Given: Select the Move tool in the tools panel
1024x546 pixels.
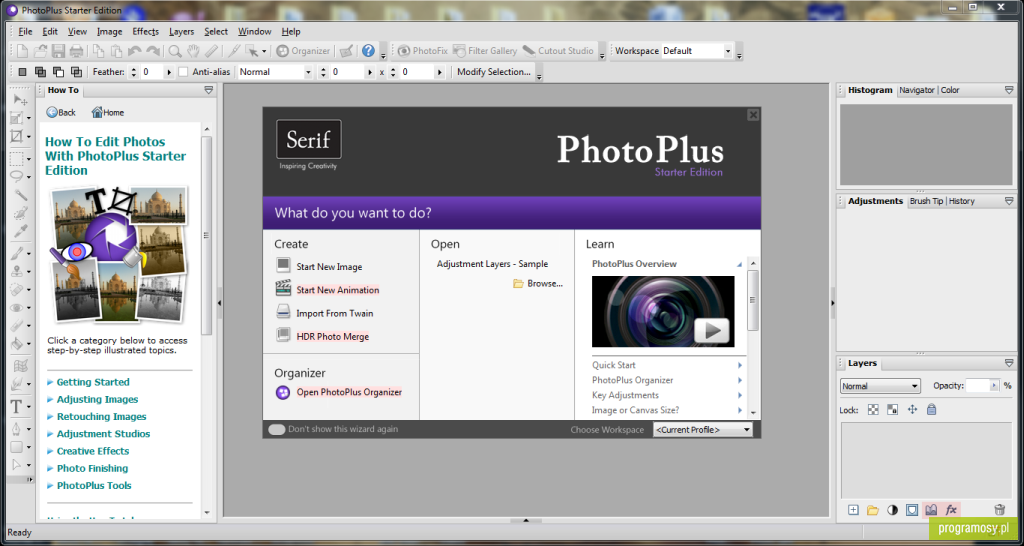Looking at the screenshot, I should click(x=20, y=101).
